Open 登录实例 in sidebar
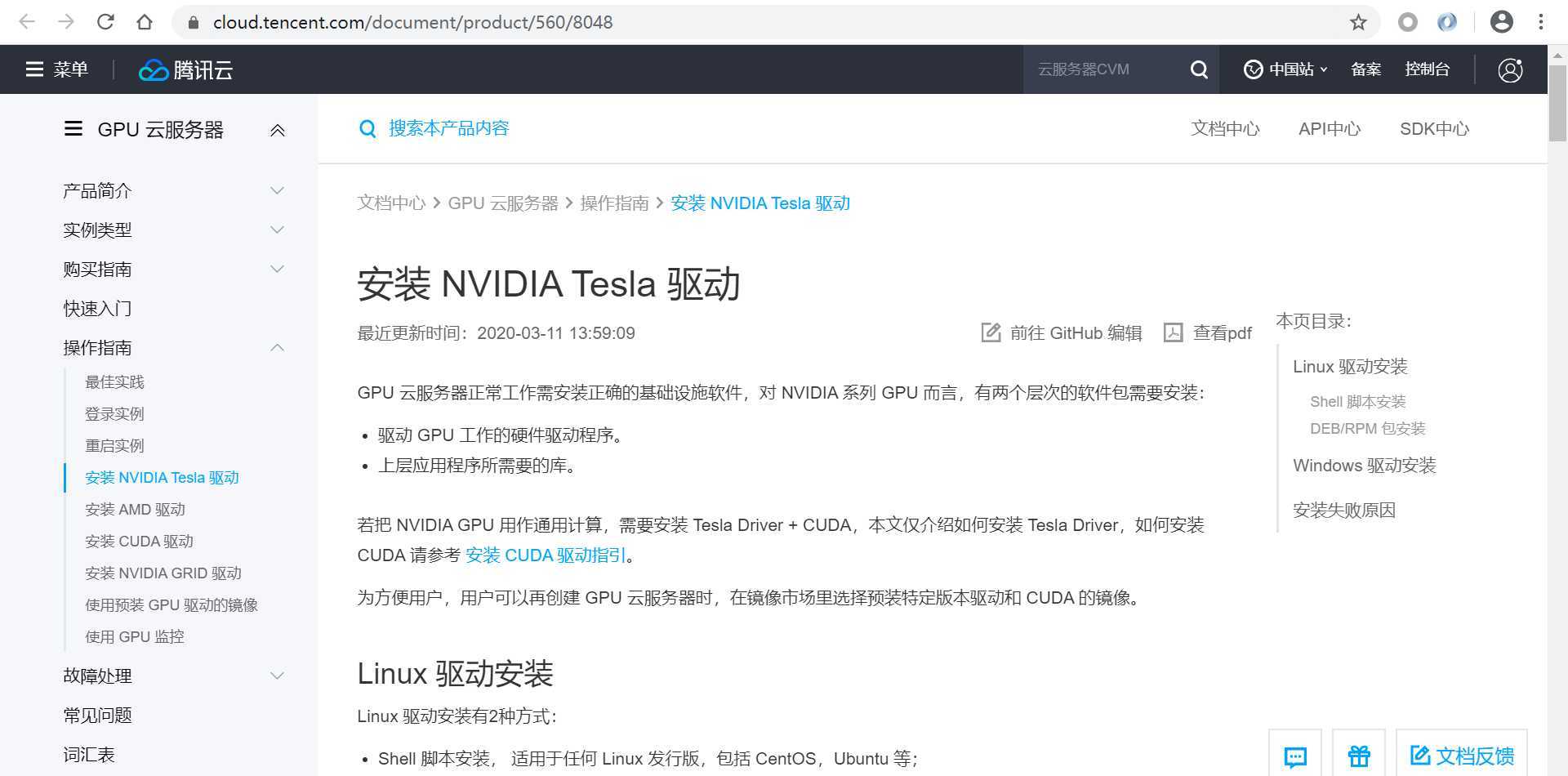 tap(114, 413)
